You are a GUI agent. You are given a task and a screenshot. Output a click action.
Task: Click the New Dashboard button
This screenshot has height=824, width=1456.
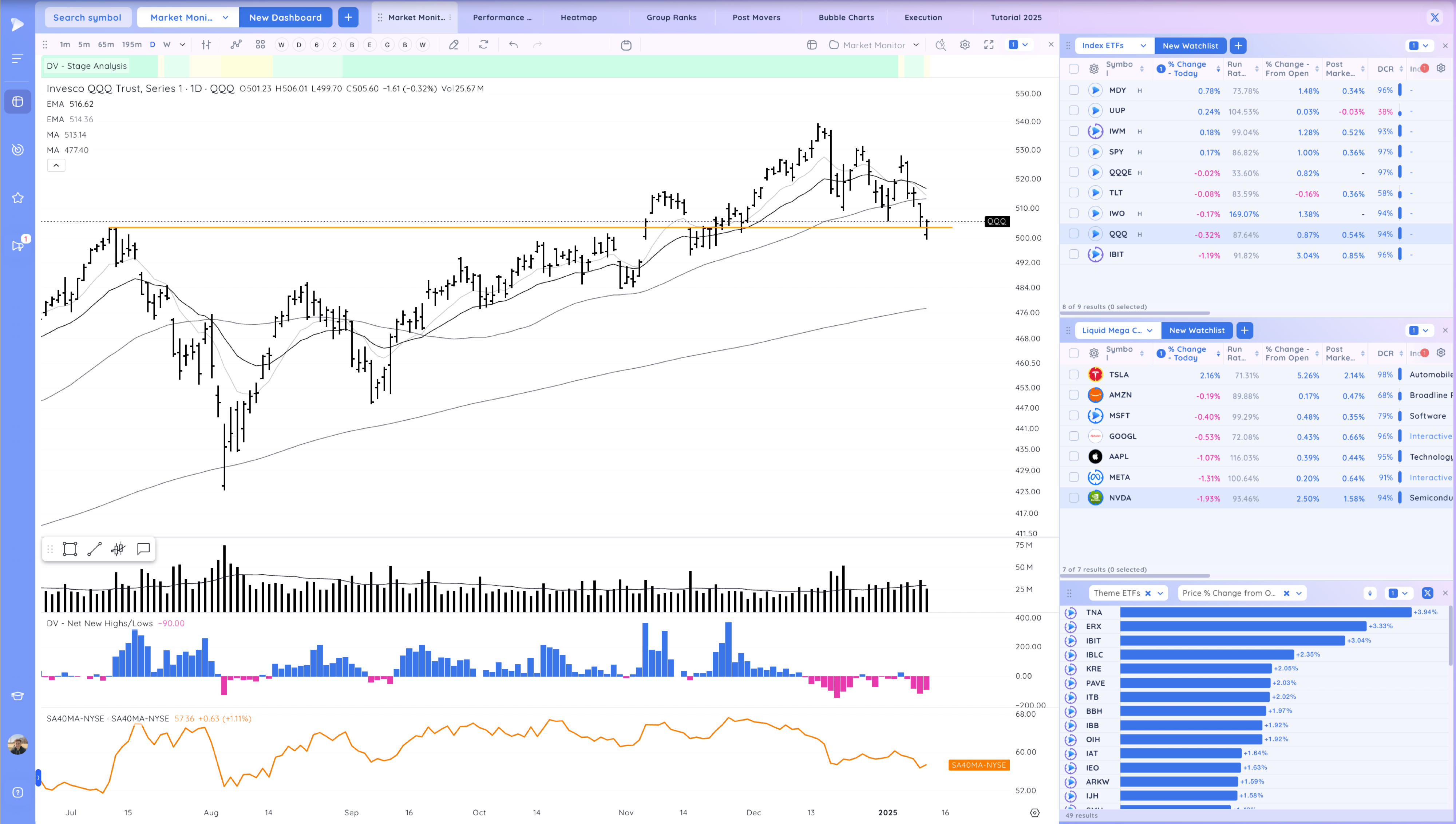coord(285,17)
